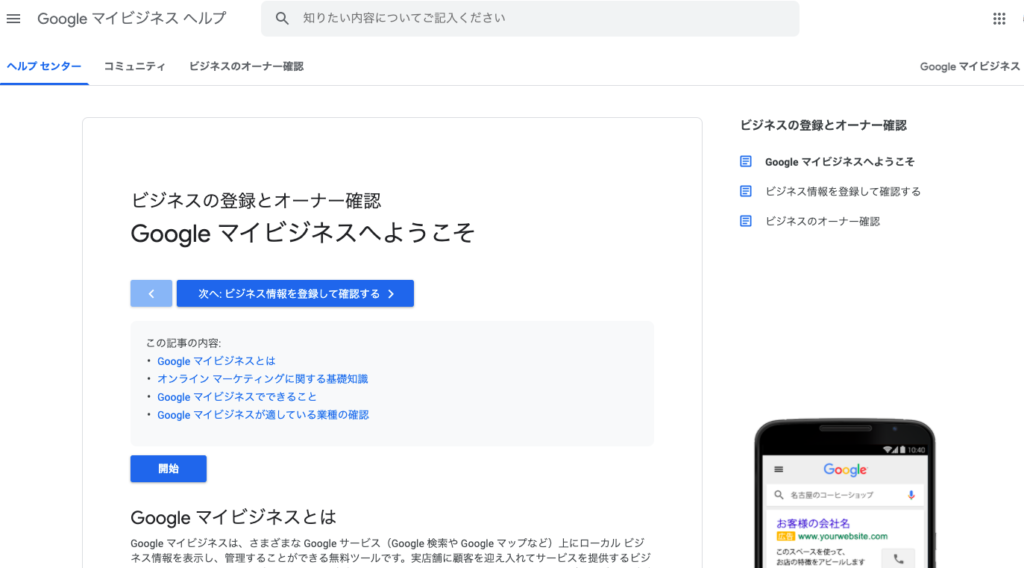Tap phone mockup hamburger icon
The image size is (1024, 568).
click(x=778, y=469)
